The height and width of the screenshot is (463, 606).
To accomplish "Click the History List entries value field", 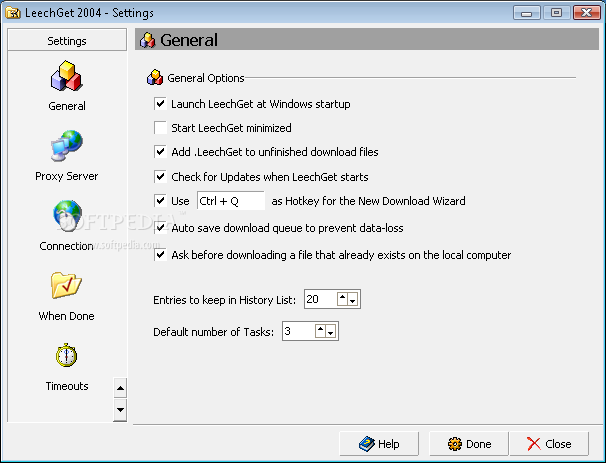I will [320, 299].
